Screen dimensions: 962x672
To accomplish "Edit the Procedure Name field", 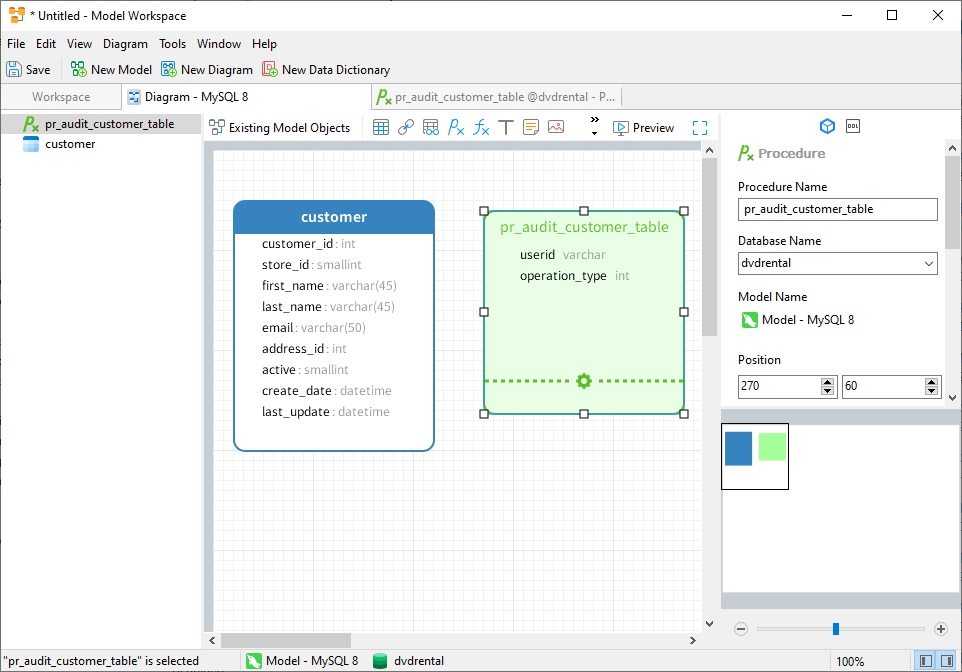I will 837,209.
